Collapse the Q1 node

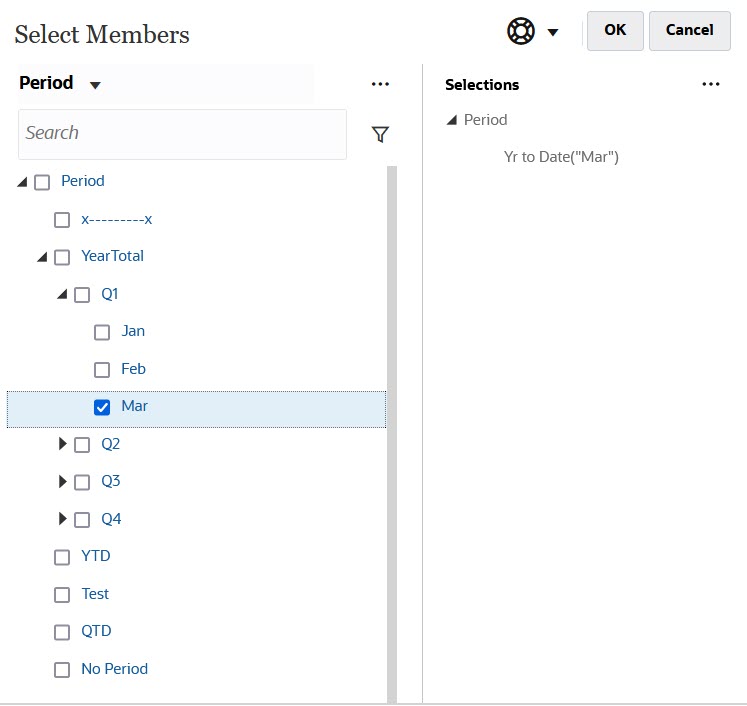tap(62, 295)
